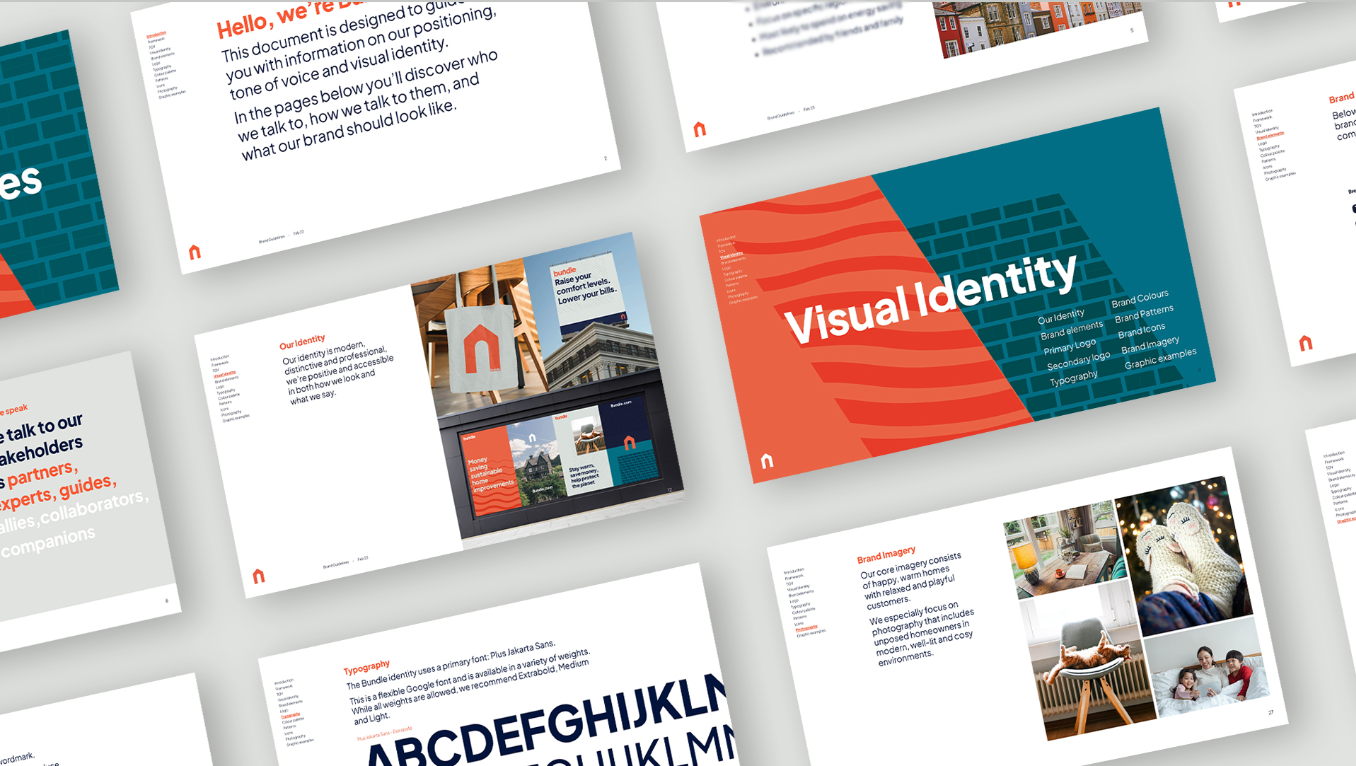Click the orange 'Typography' slide heading
The width and height of the screenshot is (1356, 766).
point(367,667)
